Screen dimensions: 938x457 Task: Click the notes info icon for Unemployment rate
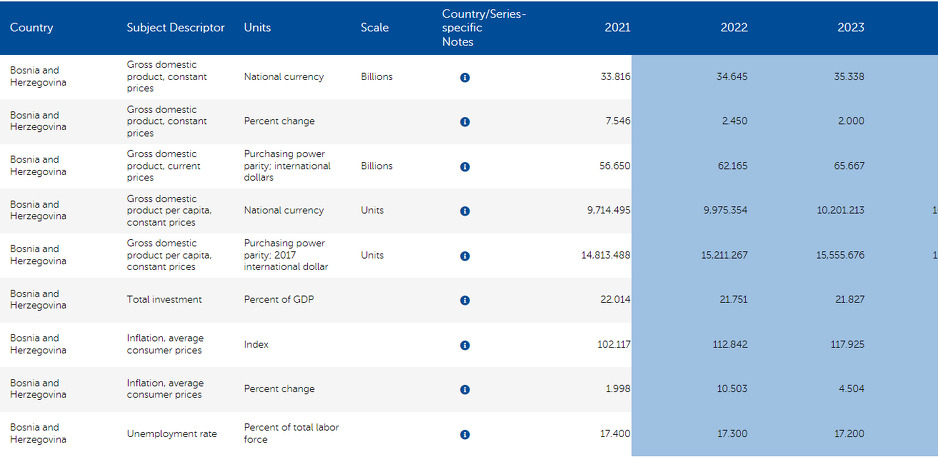pyautogui.click(x=465, y=435)
